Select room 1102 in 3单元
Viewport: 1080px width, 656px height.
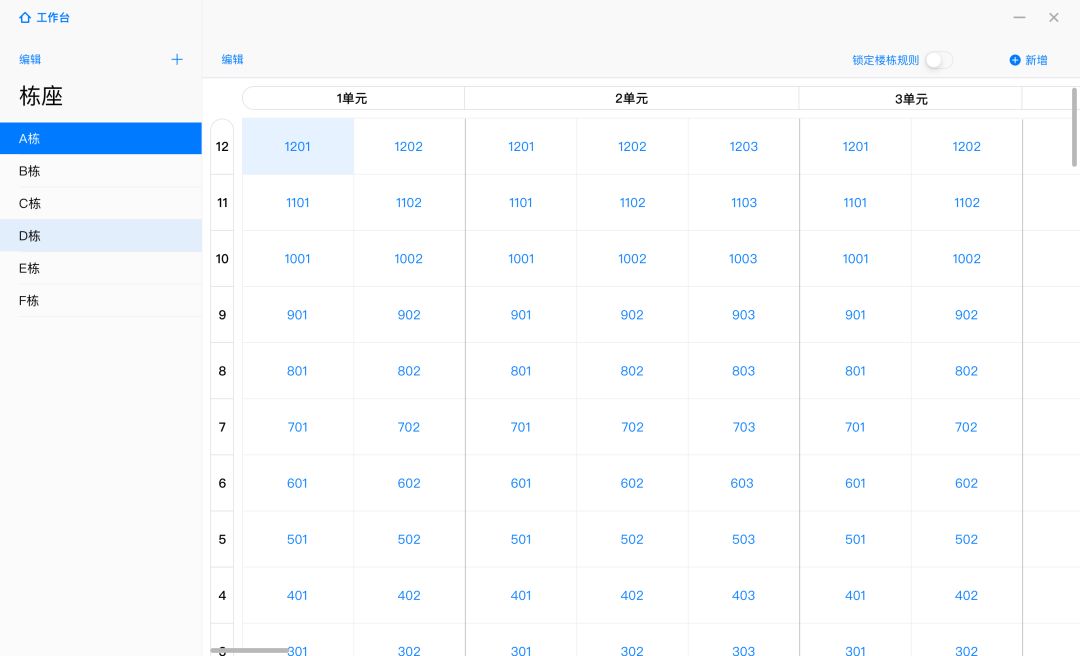(966, 203)
